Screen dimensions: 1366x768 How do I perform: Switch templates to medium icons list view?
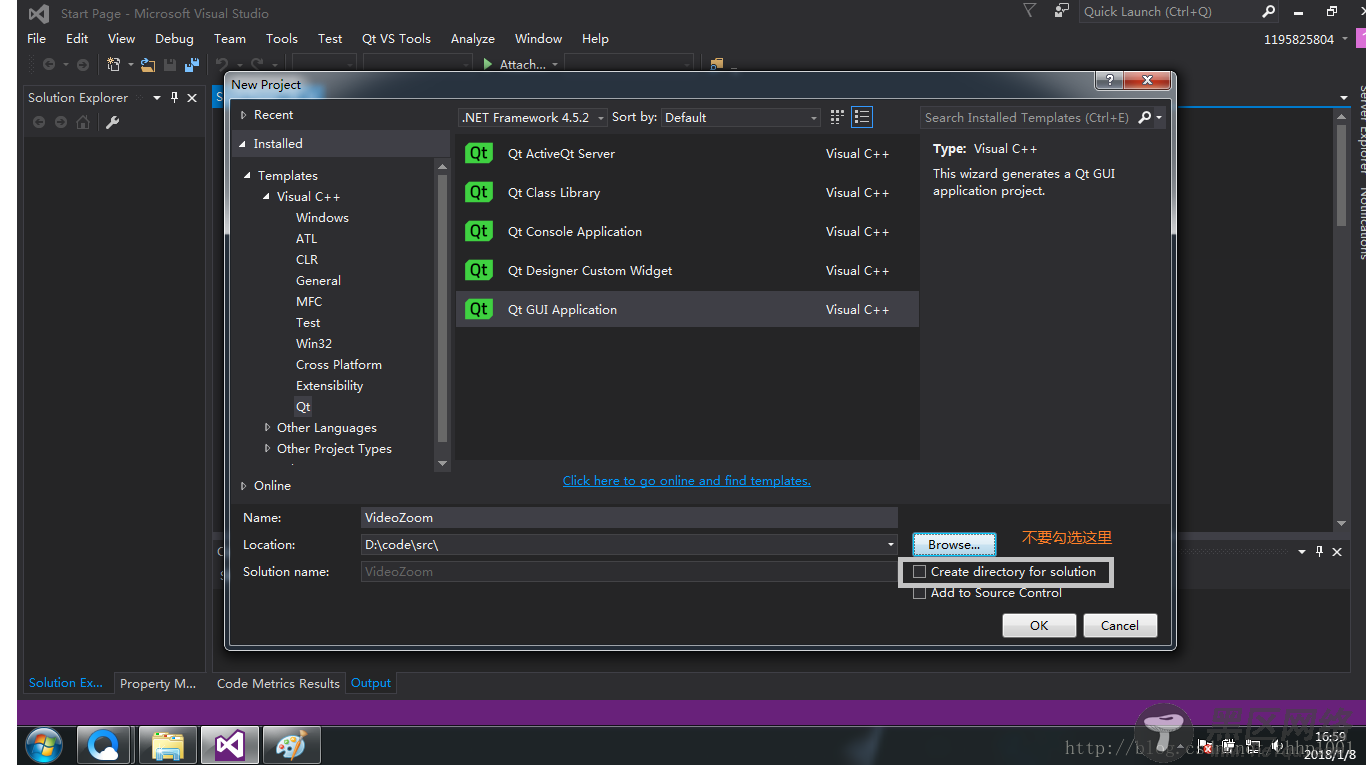[x=862, y=117]
